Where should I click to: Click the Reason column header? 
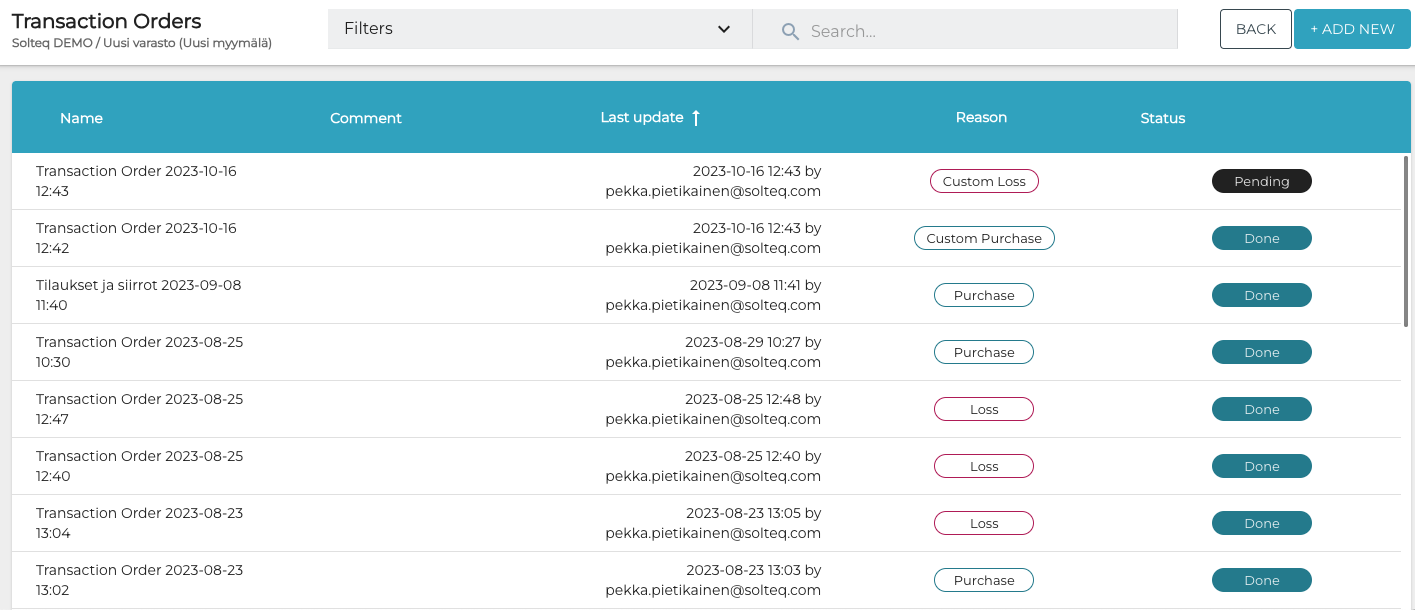(x=981, y=117)
